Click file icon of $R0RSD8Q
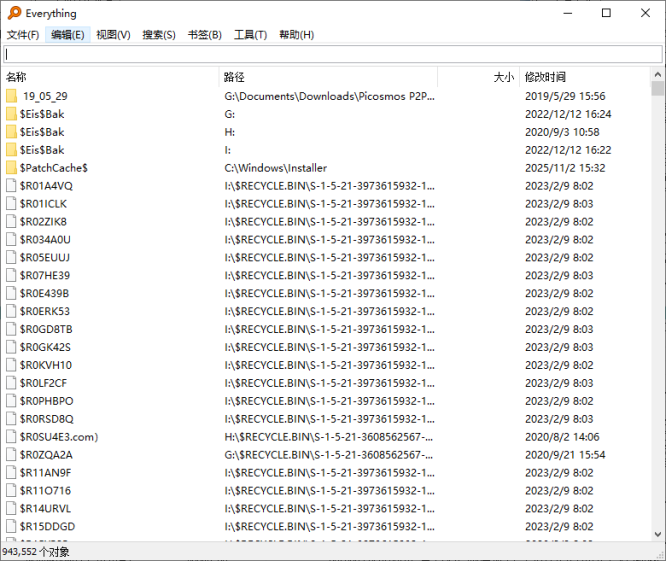Screen dimensions: 666x561 click(x=11, y=419)
